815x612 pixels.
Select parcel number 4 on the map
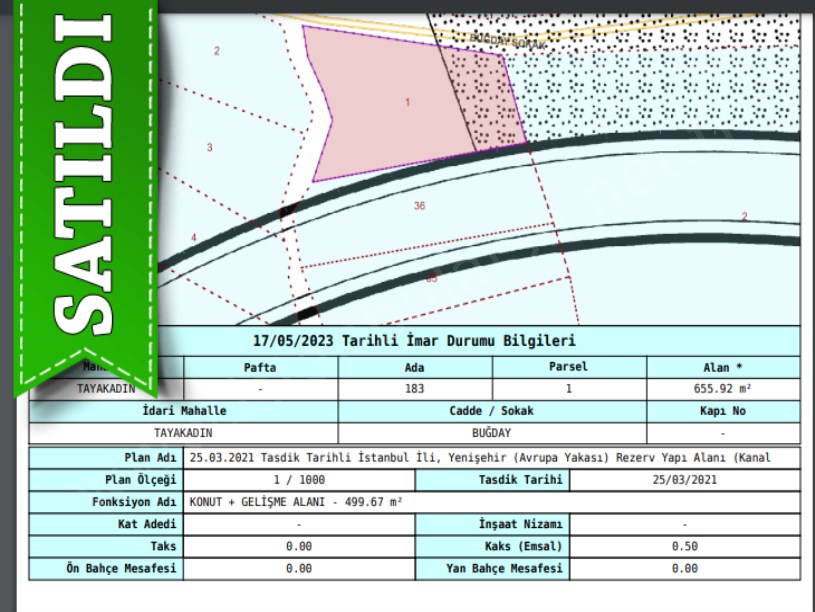point(194,238)
